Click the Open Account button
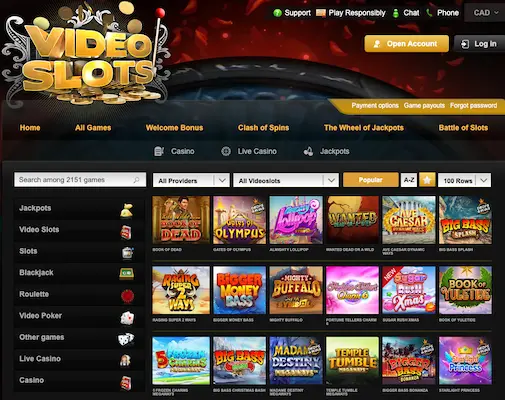 (x=406, y=44)
